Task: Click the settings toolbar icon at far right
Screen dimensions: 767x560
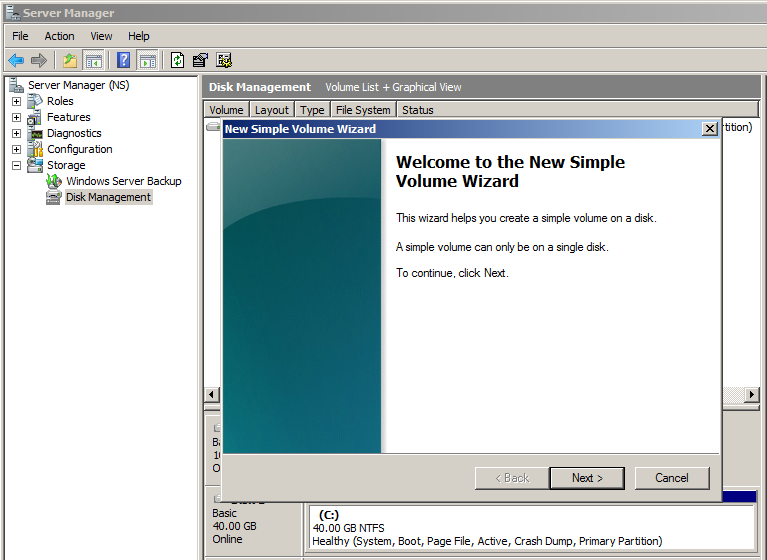Action: point(224,61)
